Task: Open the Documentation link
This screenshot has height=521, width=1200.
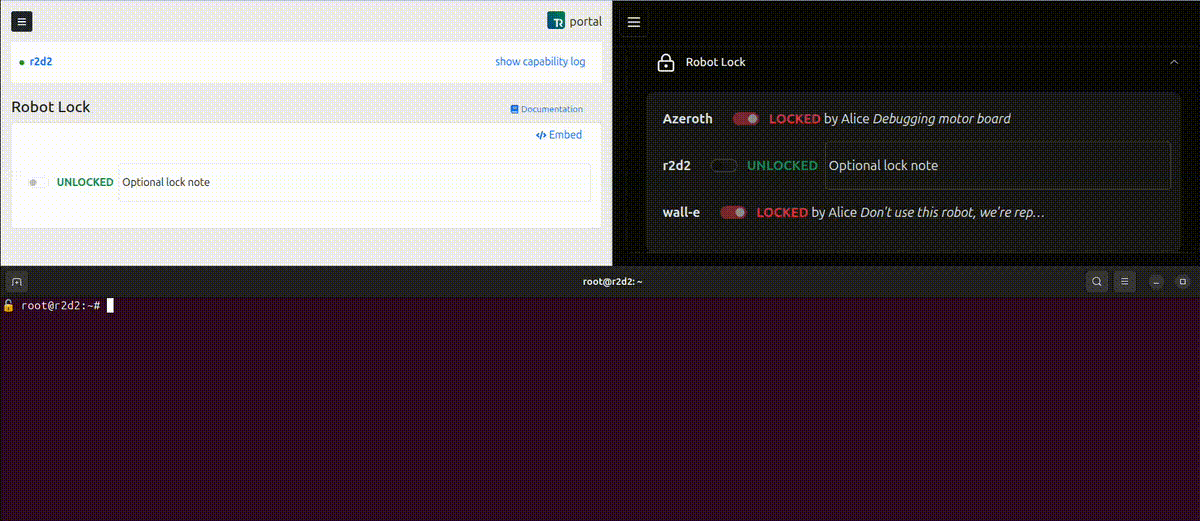Action: tap(546, 109)
